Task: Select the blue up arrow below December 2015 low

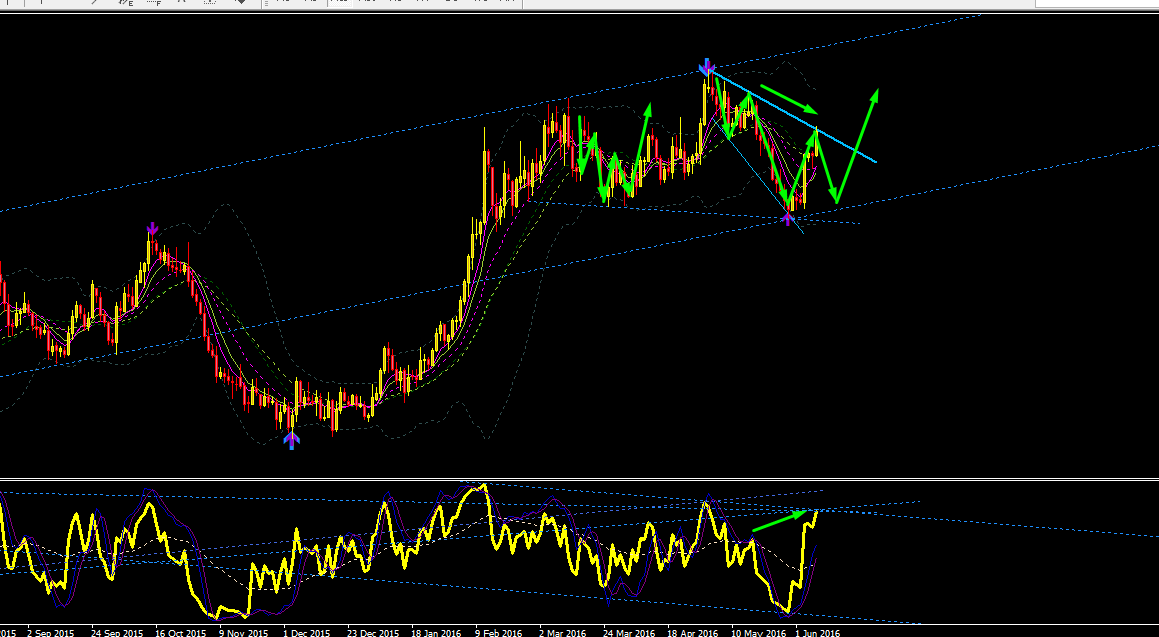Action: pos(292,440)
